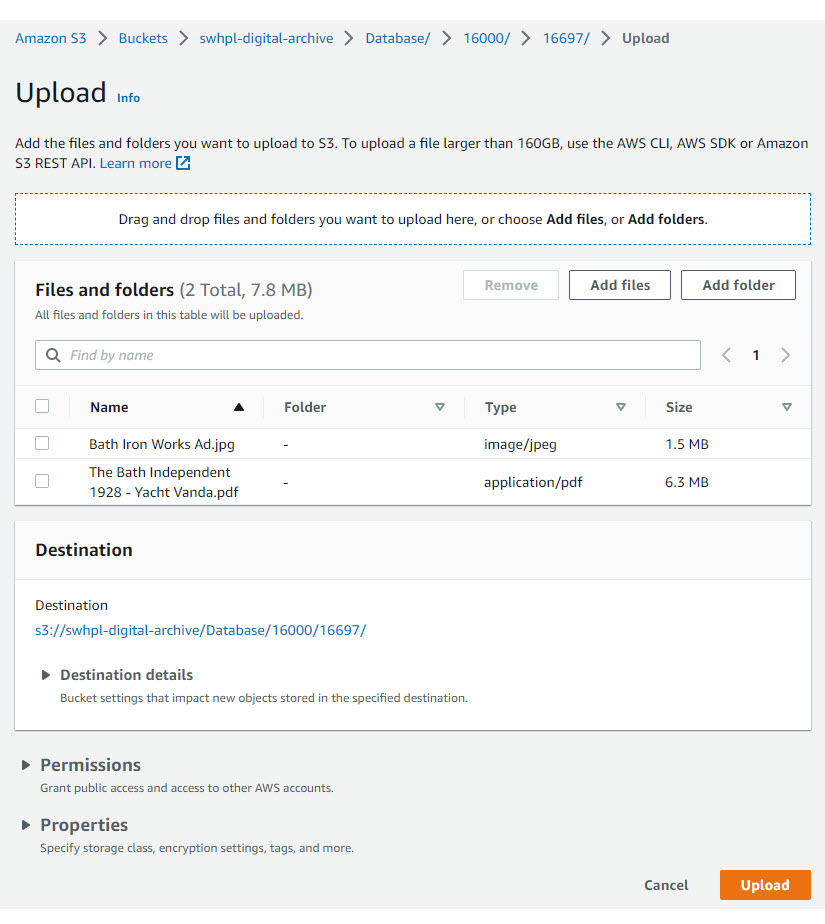
Task: Open the Learn more external link icon
Action: [x=183, y=163]
